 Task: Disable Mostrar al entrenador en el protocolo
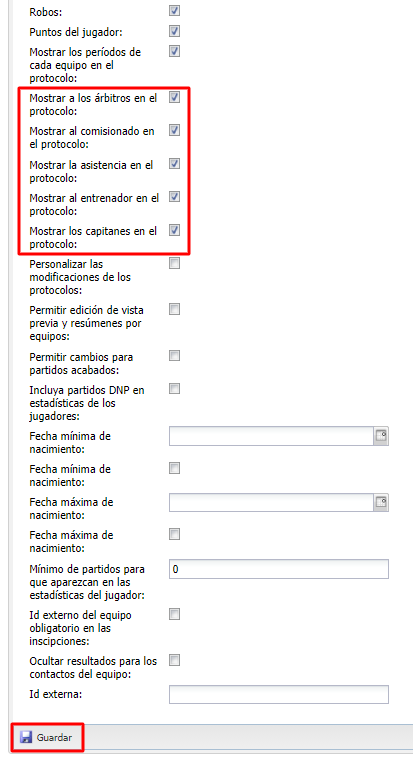[x=174, y=197]
